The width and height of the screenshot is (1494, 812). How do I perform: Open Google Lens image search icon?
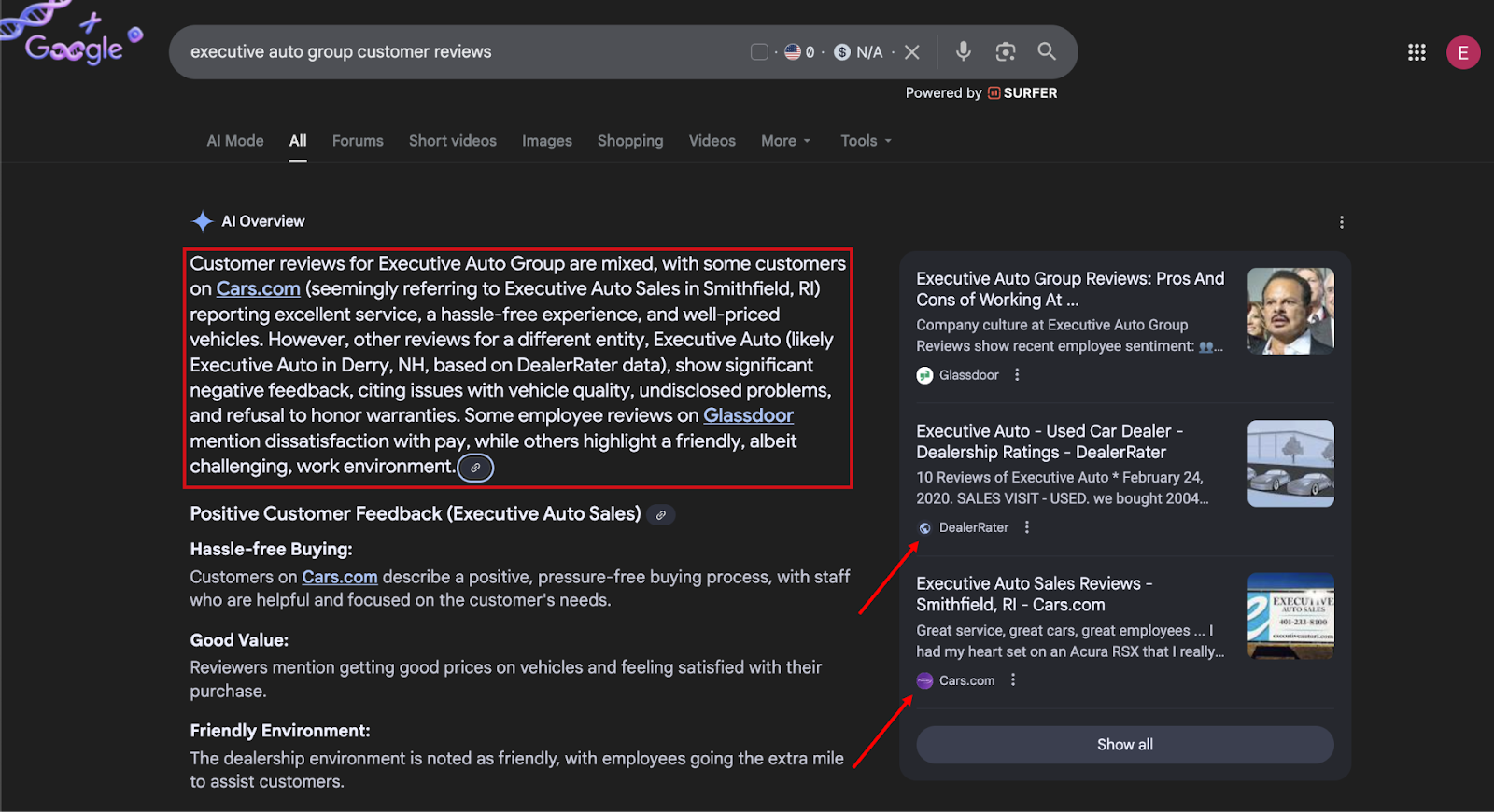(1006, 52)
